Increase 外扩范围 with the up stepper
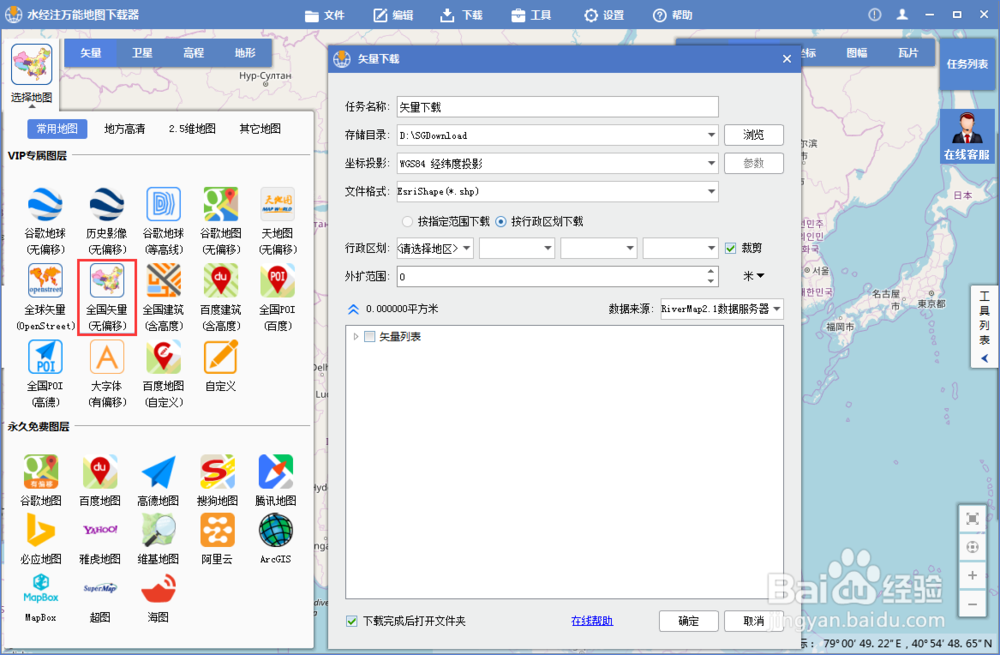This screenshot has width=1000, height=655. [x=711, y=271]
